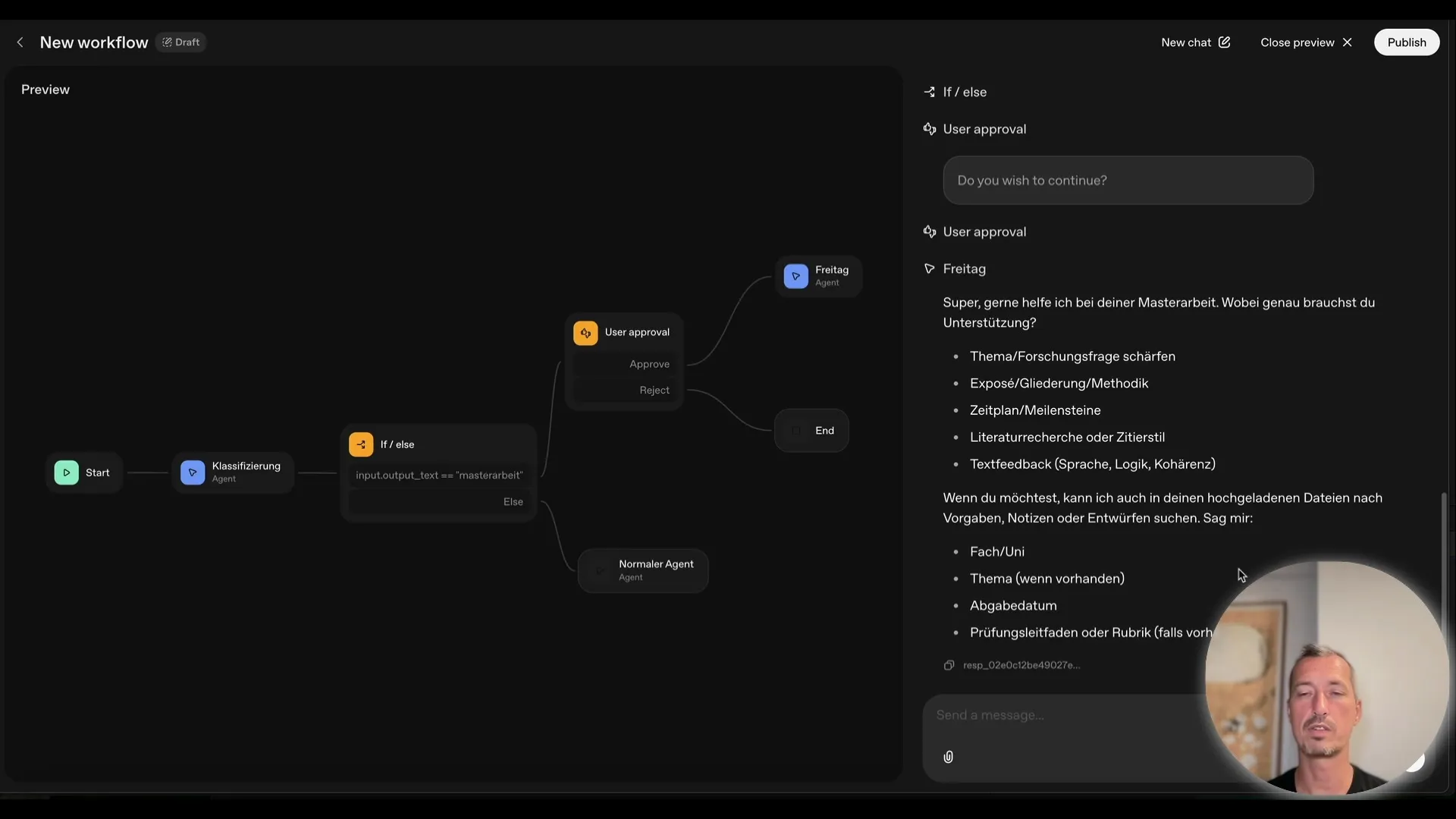Image resolution: width=1456 pixels, height=819 pixels.
Task: Click the 'Do you wish to continue?' prompt
Action: click(1128, 180)
